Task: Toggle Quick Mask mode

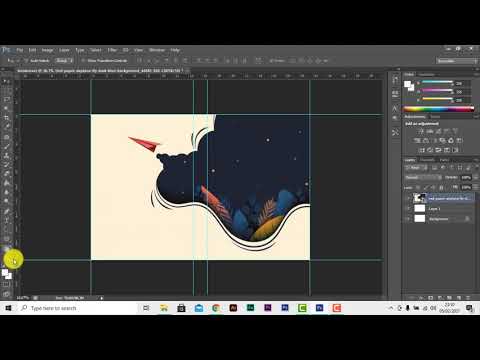Action: point(6,284)
